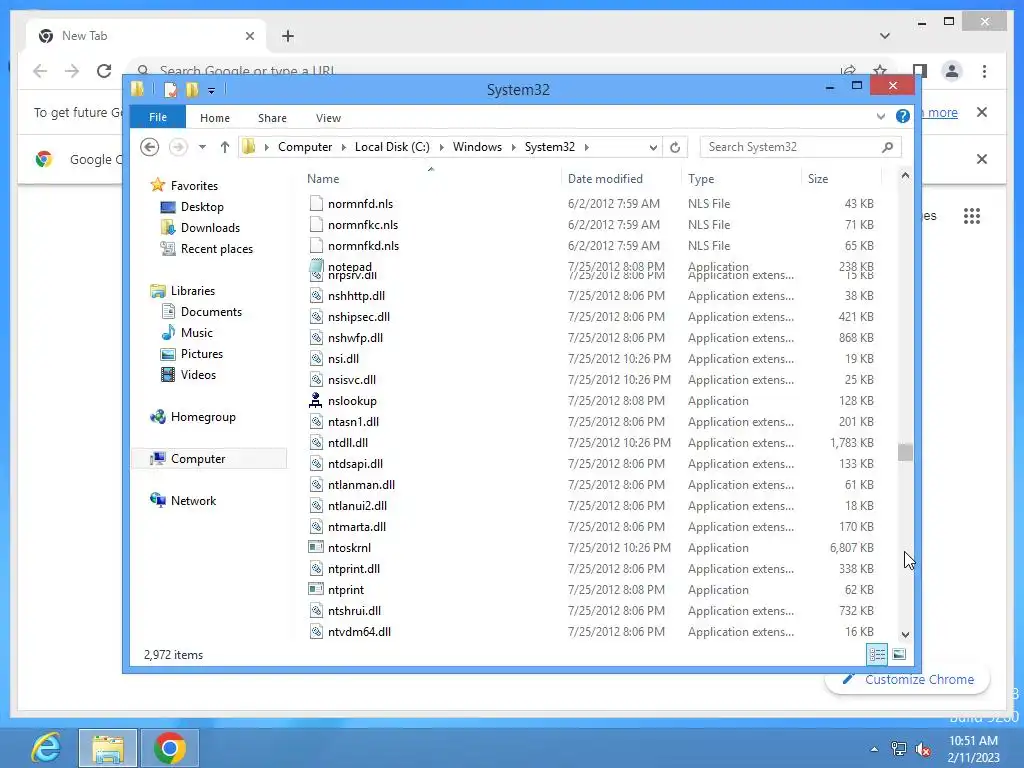The width and height of the screenshot is (1024, 768).
Task: Click the Forward arrow in Explorer
Action: click(x=178, y=147)
